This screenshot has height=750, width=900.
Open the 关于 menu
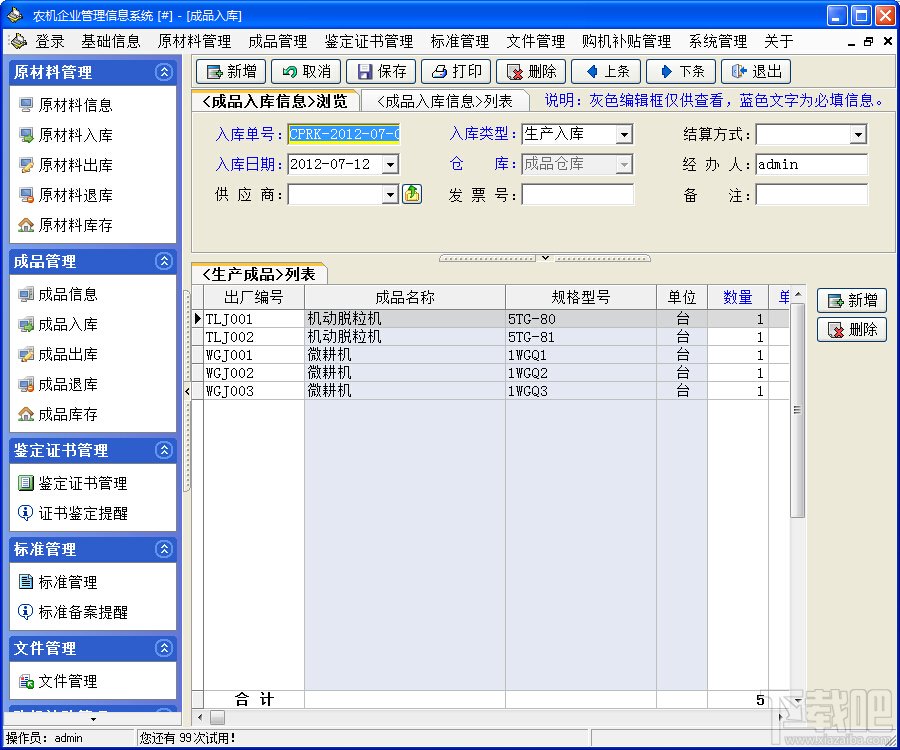779,41
